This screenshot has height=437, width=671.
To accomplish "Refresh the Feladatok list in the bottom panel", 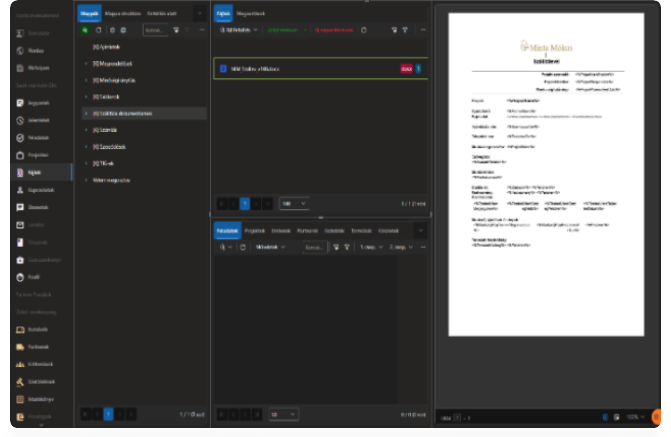I will click(243, 247).
